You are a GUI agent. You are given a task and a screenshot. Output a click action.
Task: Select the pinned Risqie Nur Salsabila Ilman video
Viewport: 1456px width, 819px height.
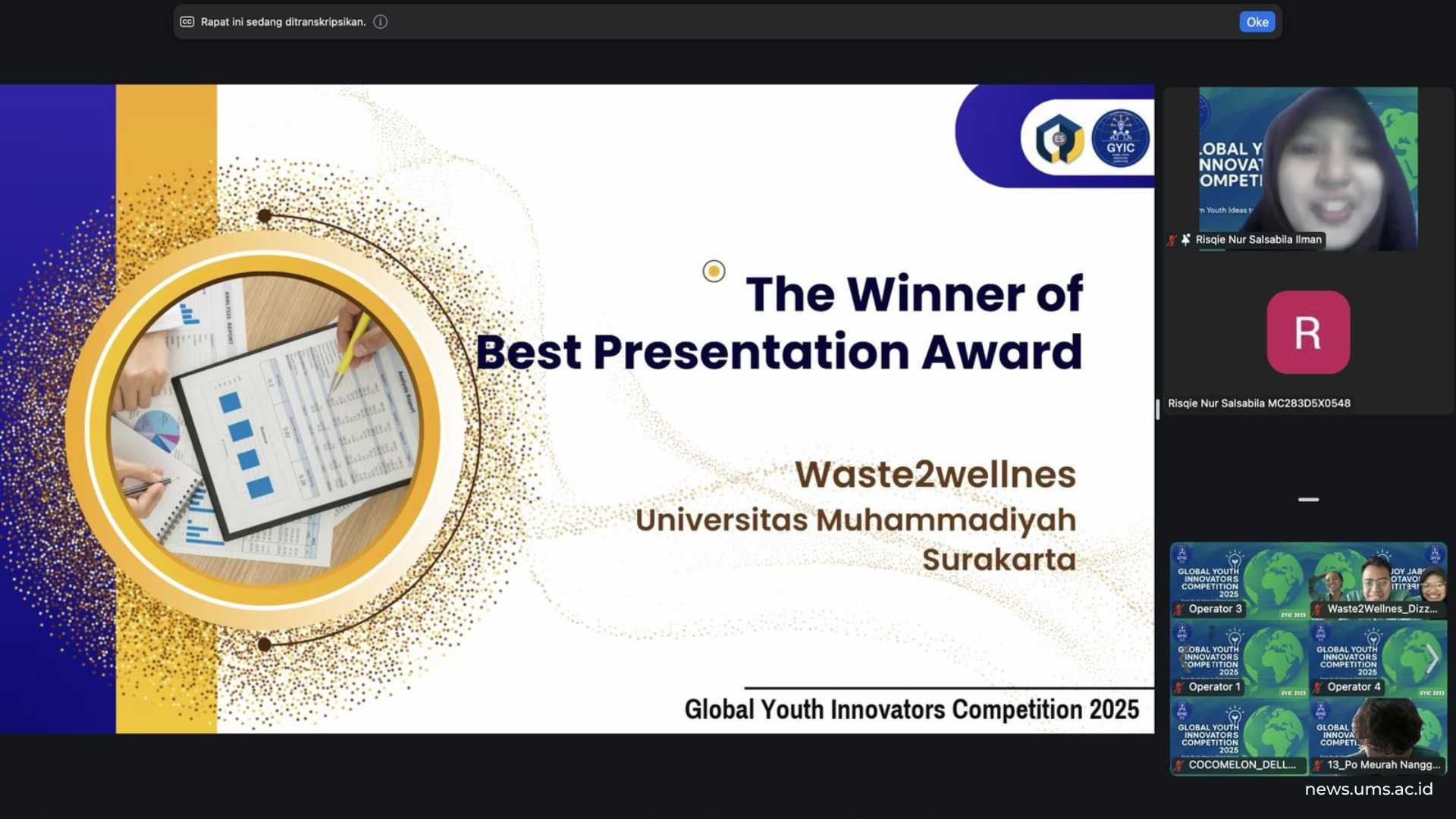tap(1308, 168)
